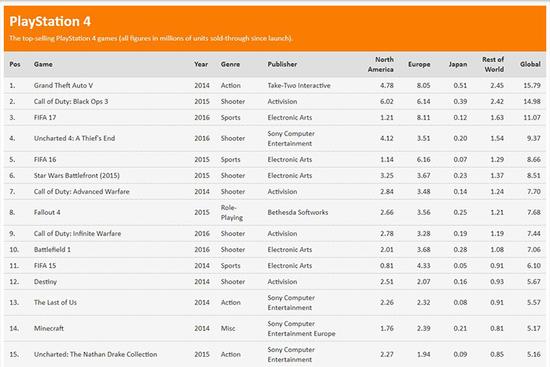
Task: Open Uncharted 4: A Thief's End entry
Action: (x=74, y=138)
